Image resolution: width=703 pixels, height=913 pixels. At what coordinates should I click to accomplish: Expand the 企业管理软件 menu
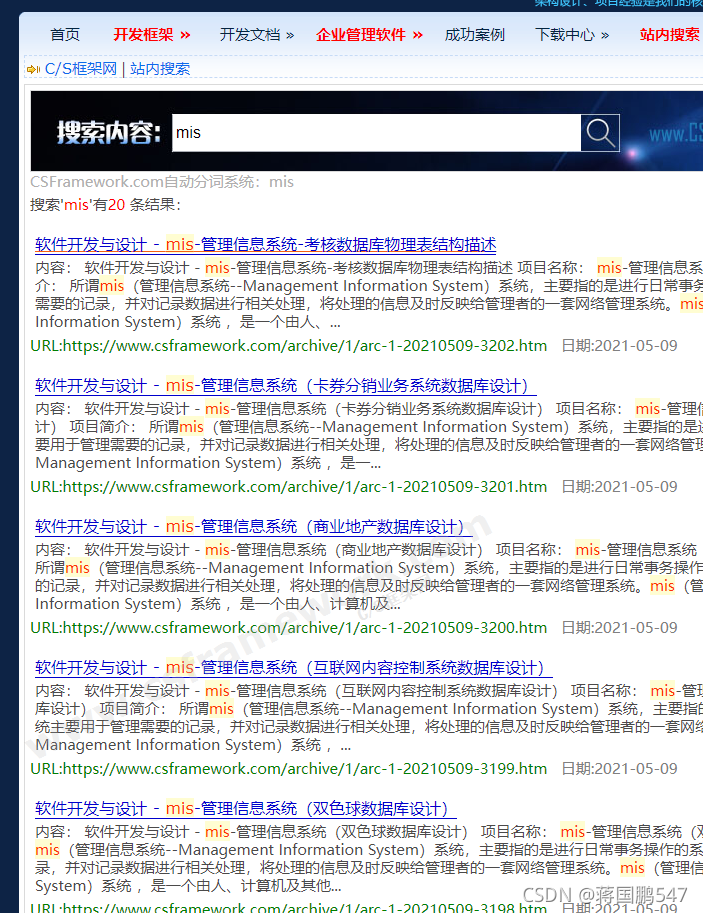(x=369, y=34)
